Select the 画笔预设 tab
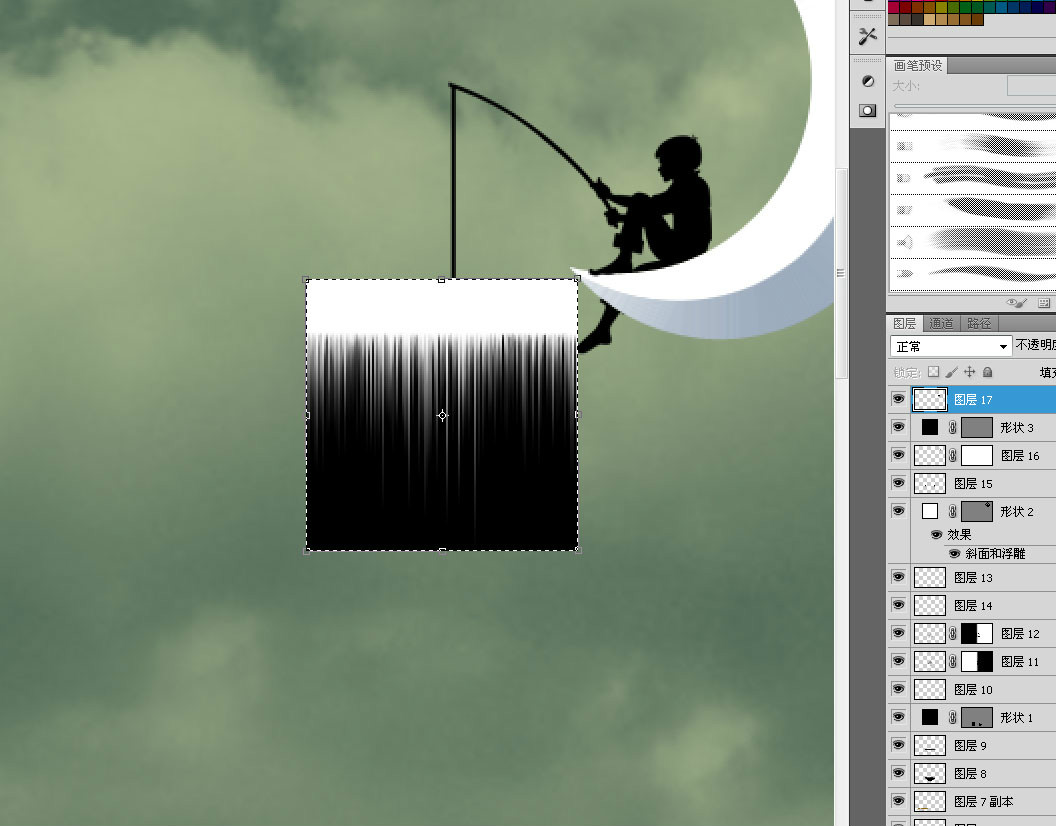This screenshot has height=826, width=1056. 917,65
